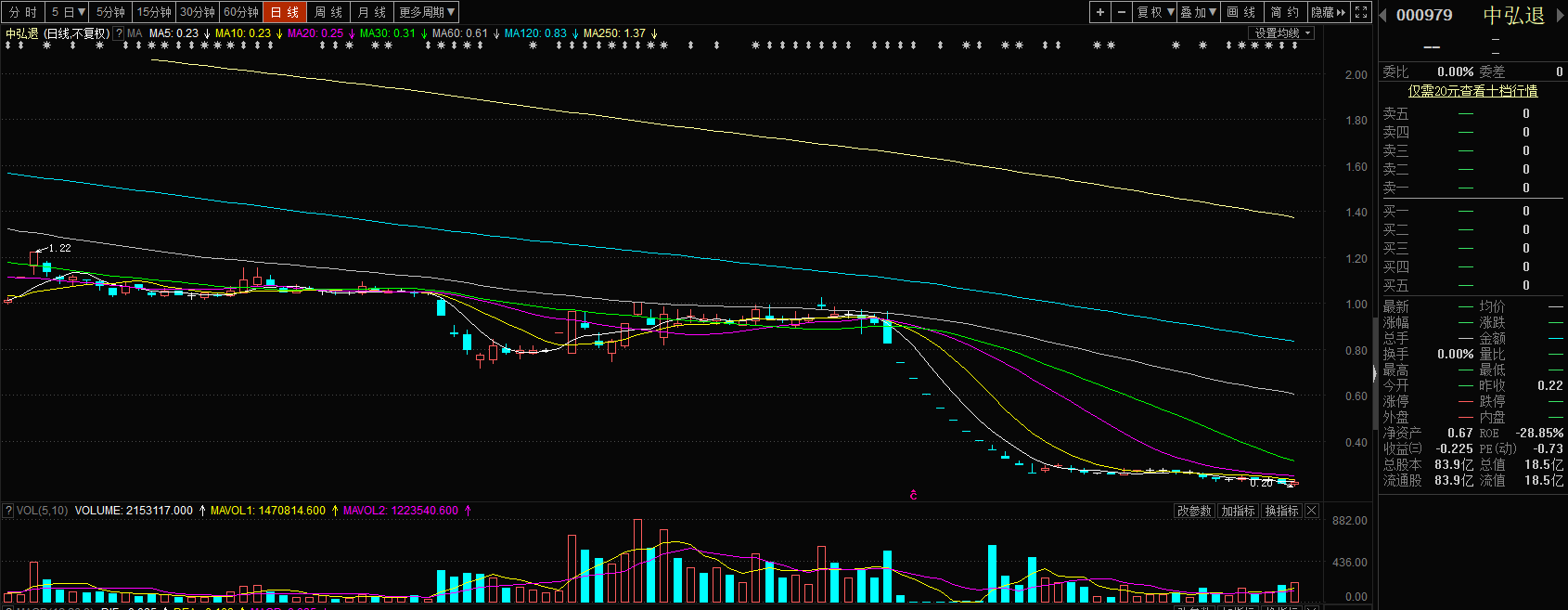Open MA indicator help question mark
Viewport: 1568px width, 610px height.
(x=119, y=33)
